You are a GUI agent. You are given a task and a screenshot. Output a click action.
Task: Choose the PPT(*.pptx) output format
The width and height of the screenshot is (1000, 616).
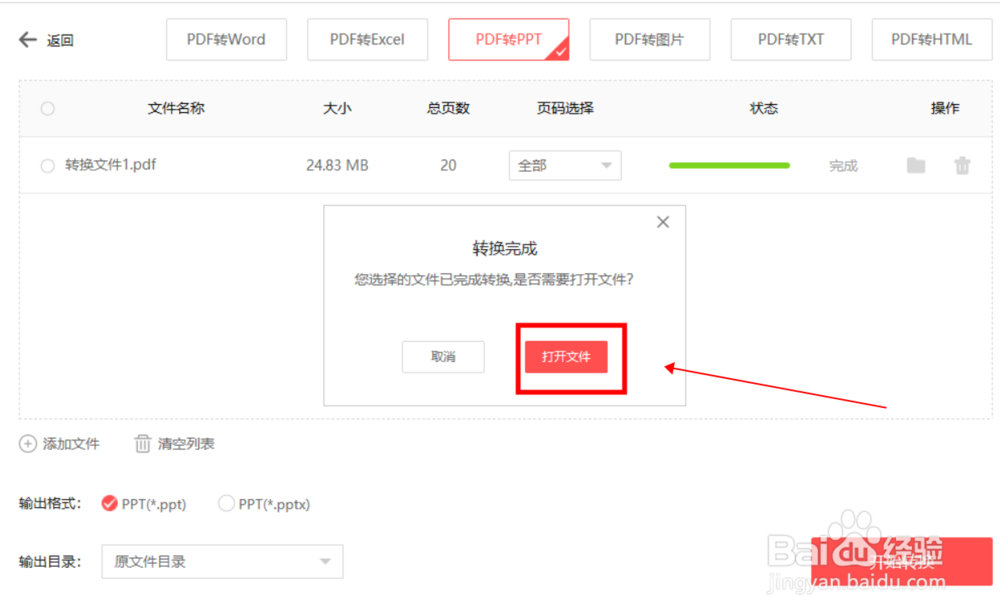click(226, 504)
